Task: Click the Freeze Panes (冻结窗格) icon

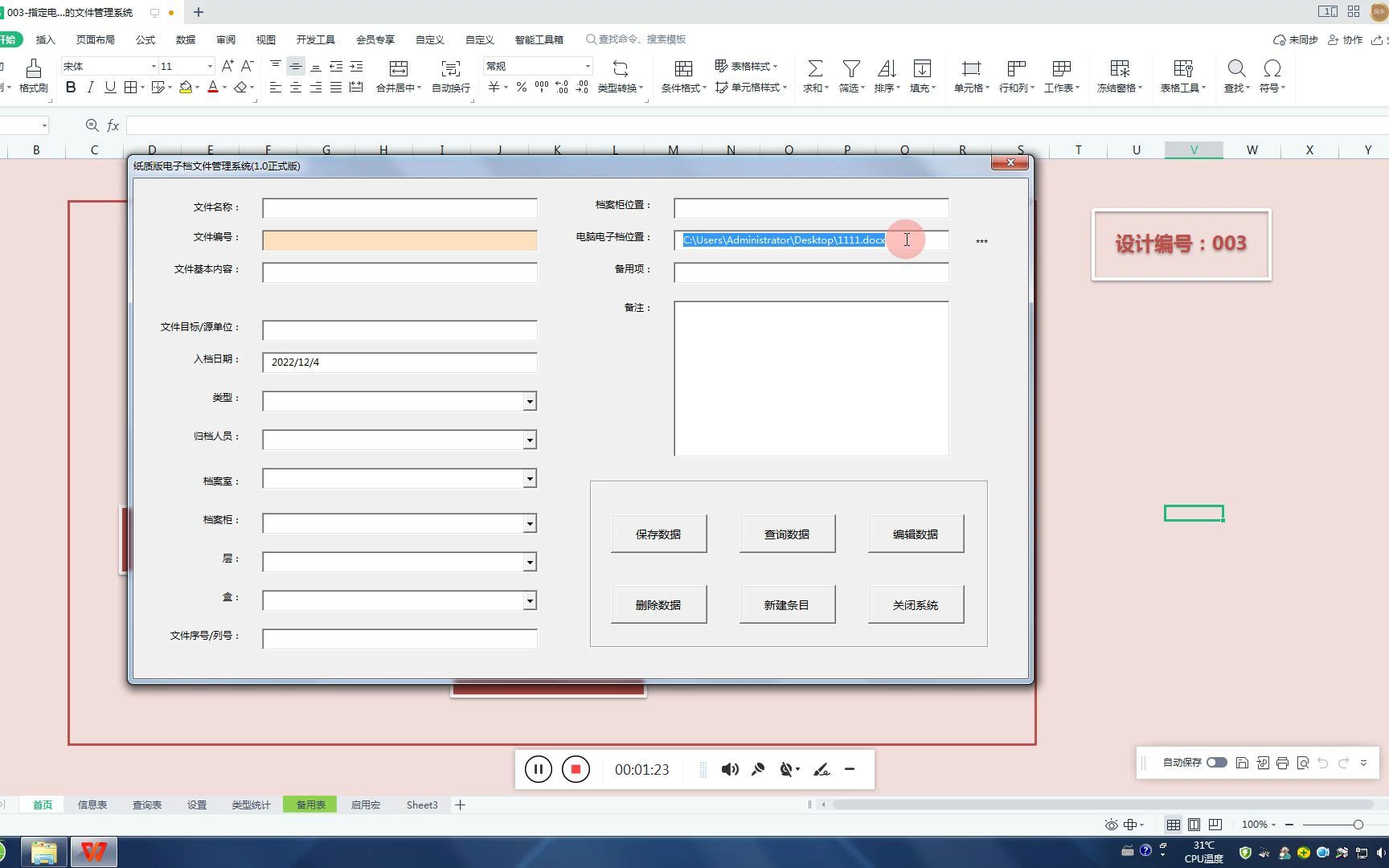Action: 1119,68
